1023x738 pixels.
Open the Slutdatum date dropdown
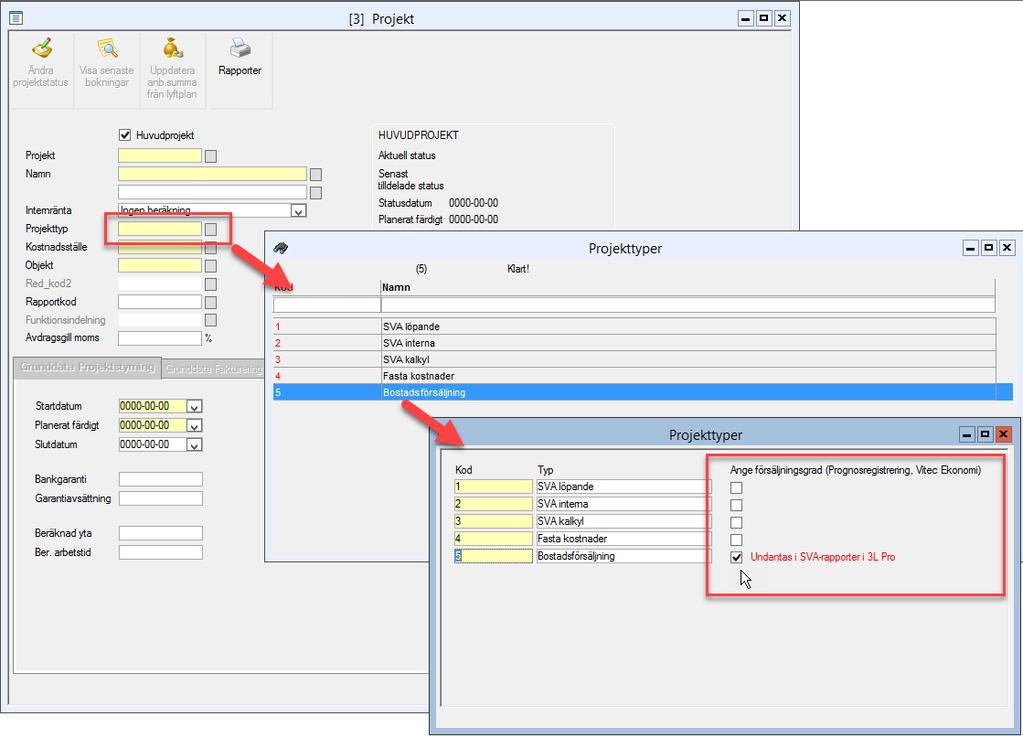tap(194, 445)
